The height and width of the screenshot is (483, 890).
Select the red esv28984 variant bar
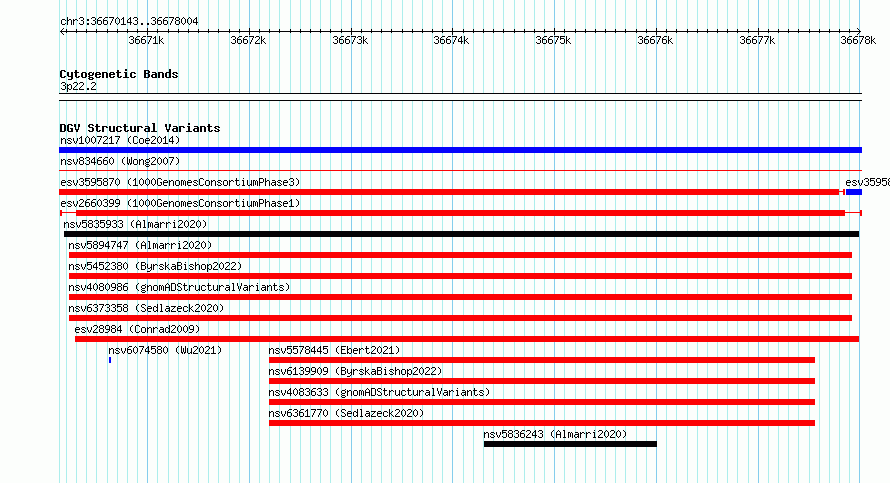click(x=467, y=339)
